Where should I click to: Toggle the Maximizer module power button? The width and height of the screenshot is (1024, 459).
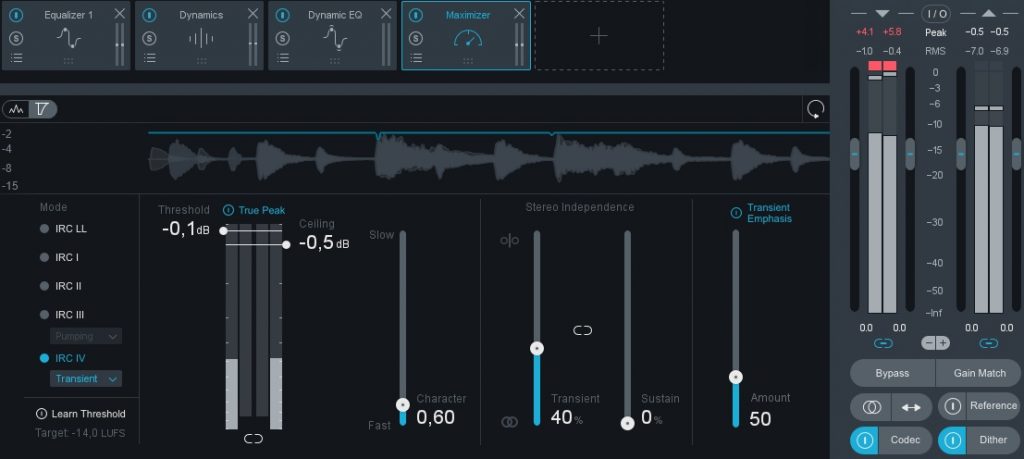click(x=416, y=15)
